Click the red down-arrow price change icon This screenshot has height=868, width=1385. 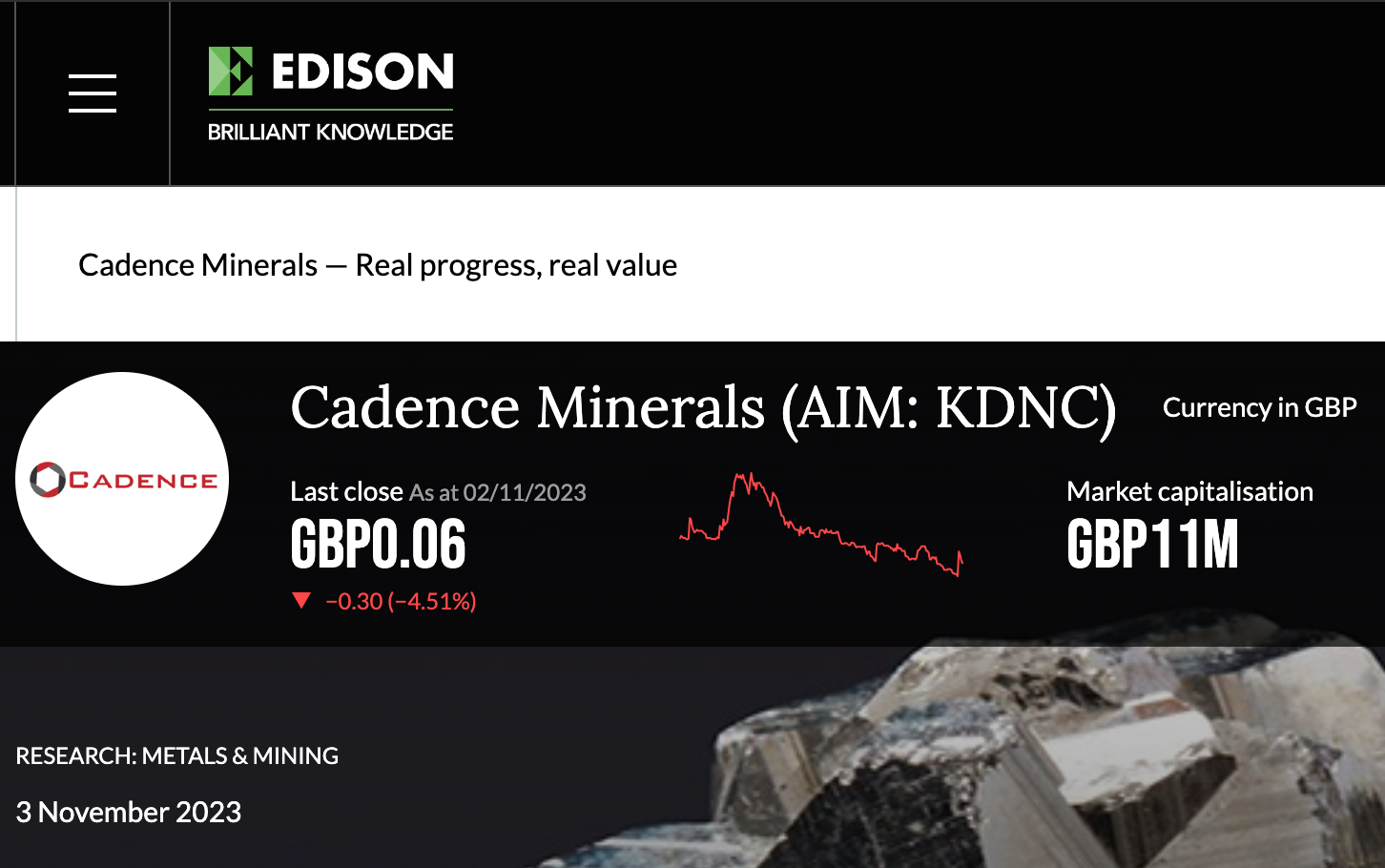301,600
